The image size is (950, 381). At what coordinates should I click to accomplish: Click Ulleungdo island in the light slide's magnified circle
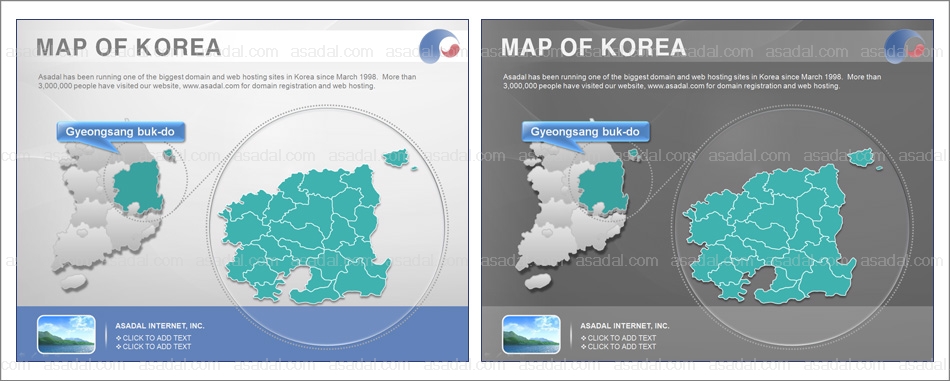(396, 158)
